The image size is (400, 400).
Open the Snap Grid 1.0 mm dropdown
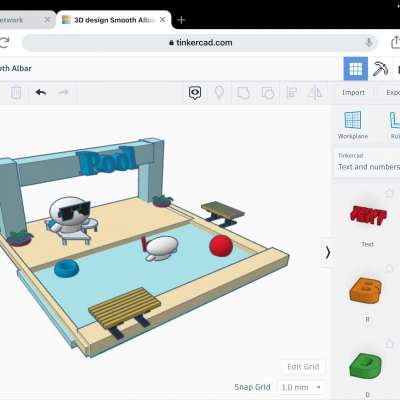pyautogui.click(x=301, y=387)
